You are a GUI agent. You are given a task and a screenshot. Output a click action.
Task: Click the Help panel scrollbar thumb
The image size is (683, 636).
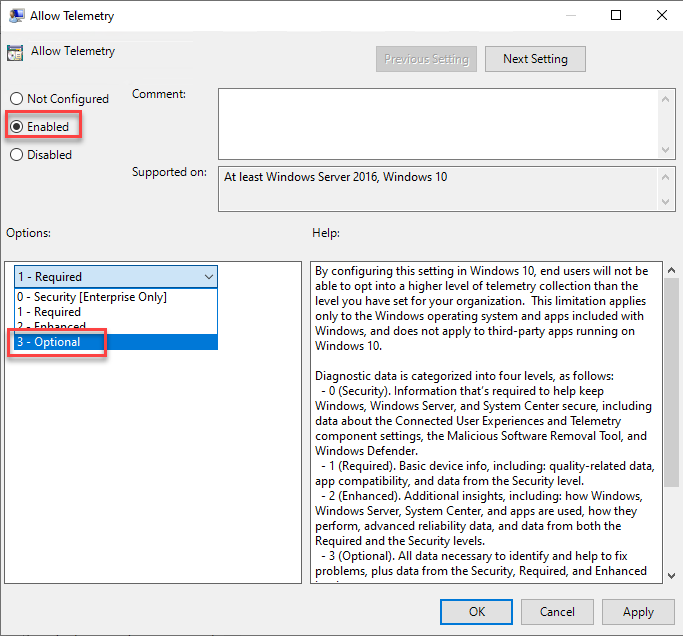coord(671,382)
